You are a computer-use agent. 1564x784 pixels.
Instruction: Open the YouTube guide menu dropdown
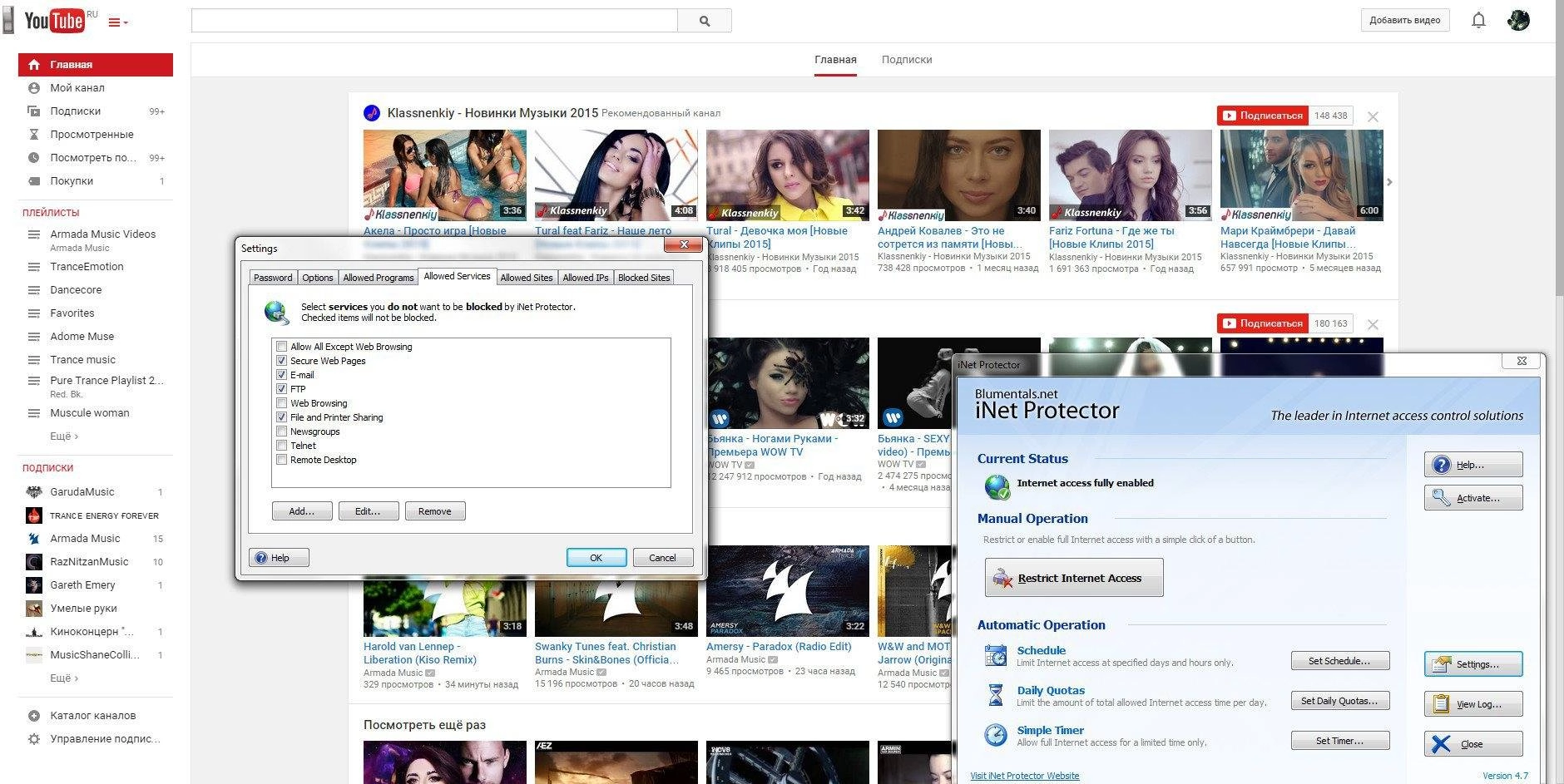(118, 22)
